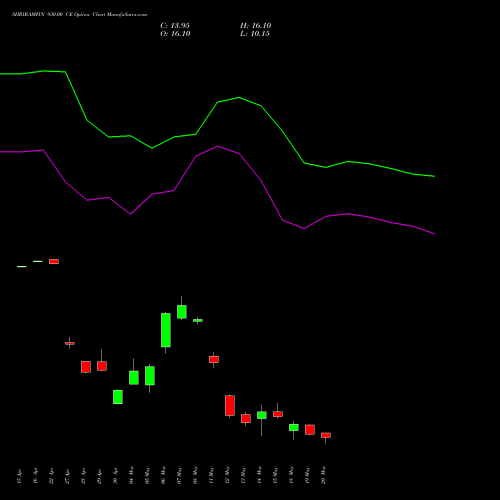Screen dimensions: 500x500
Task: Select the high value H: 16.10
Action: point(256,26)
